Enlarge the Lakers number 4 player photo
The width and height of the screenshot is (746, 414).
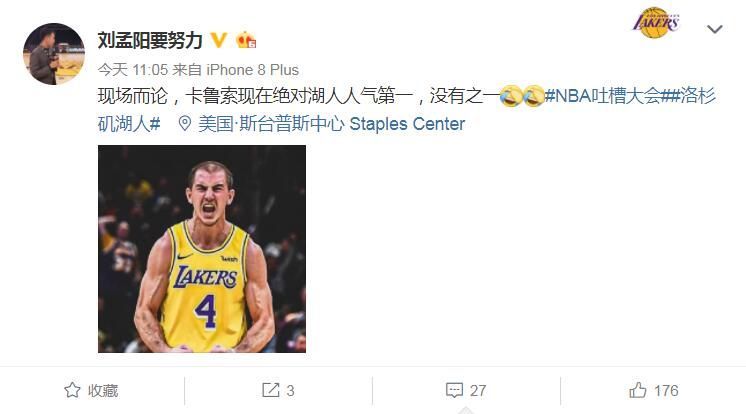coord(202,249)
